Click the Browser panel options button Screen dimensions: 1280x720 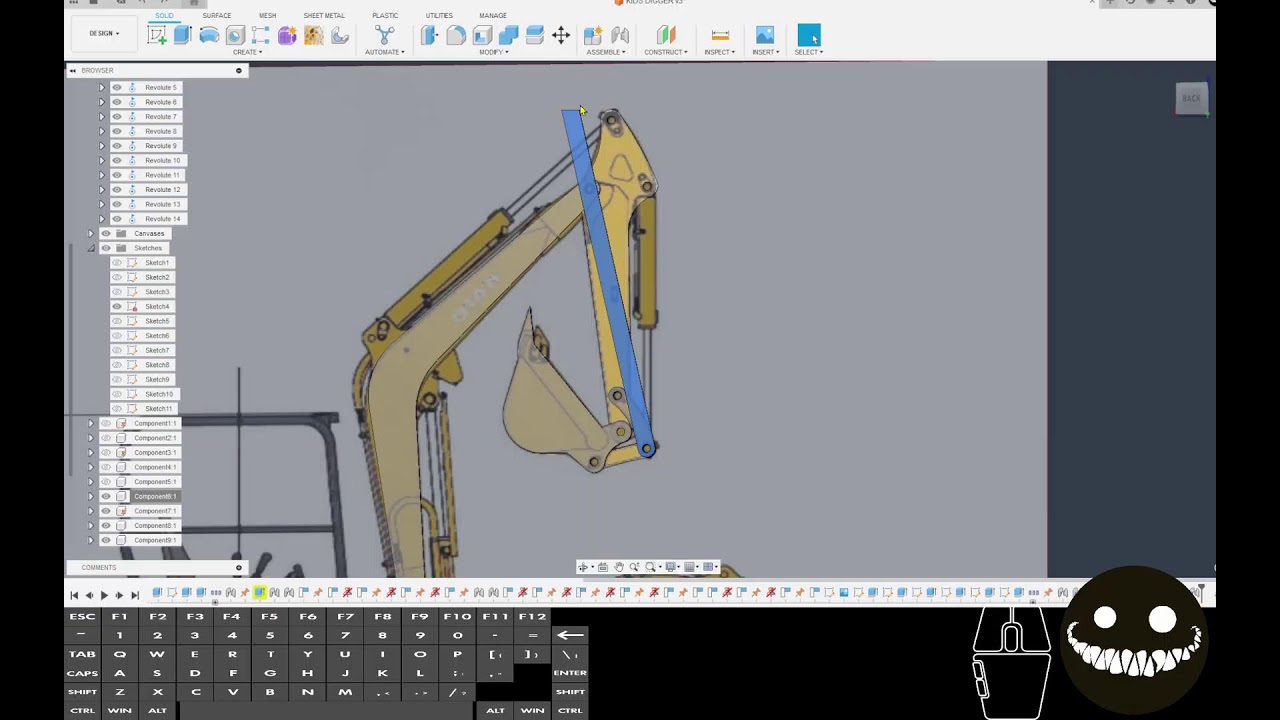pos(238,70)
